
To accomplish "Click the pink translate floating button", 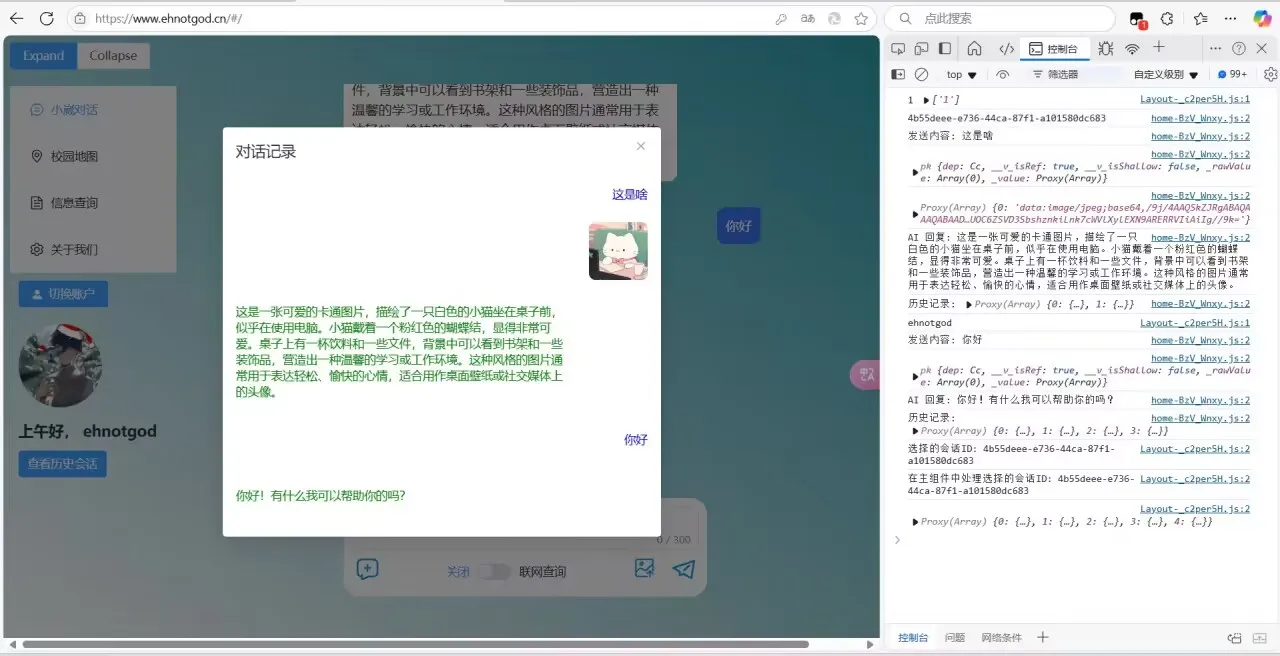I will pos(864,375).
